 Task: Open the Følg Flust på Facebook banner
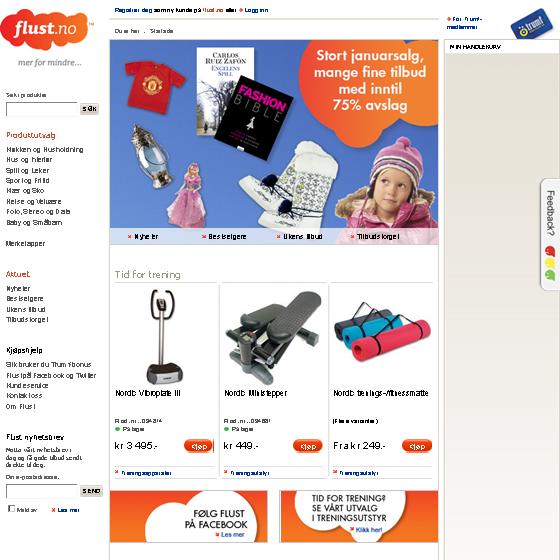pos(189,516)
